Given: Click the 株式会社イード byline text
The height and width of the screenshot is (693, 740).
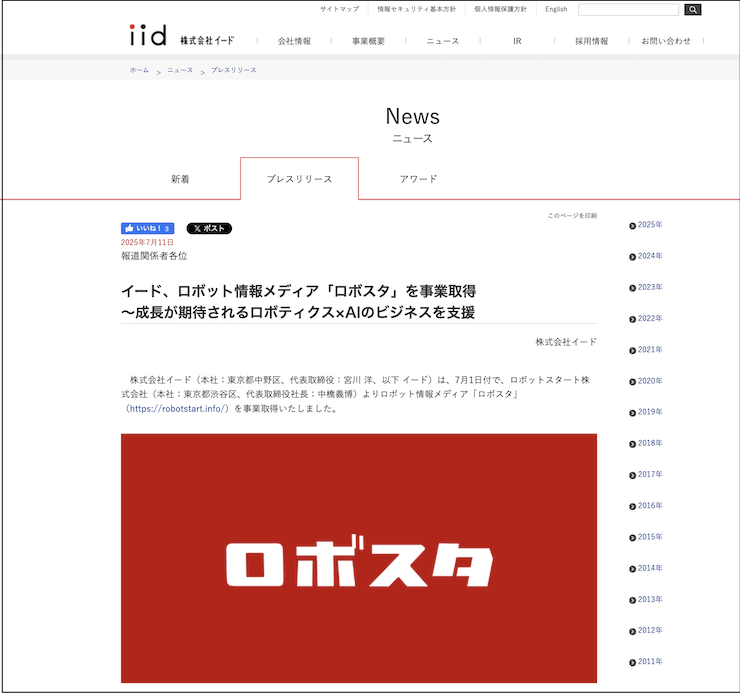Looking at the screenshot, I should [x=566, y=342].
